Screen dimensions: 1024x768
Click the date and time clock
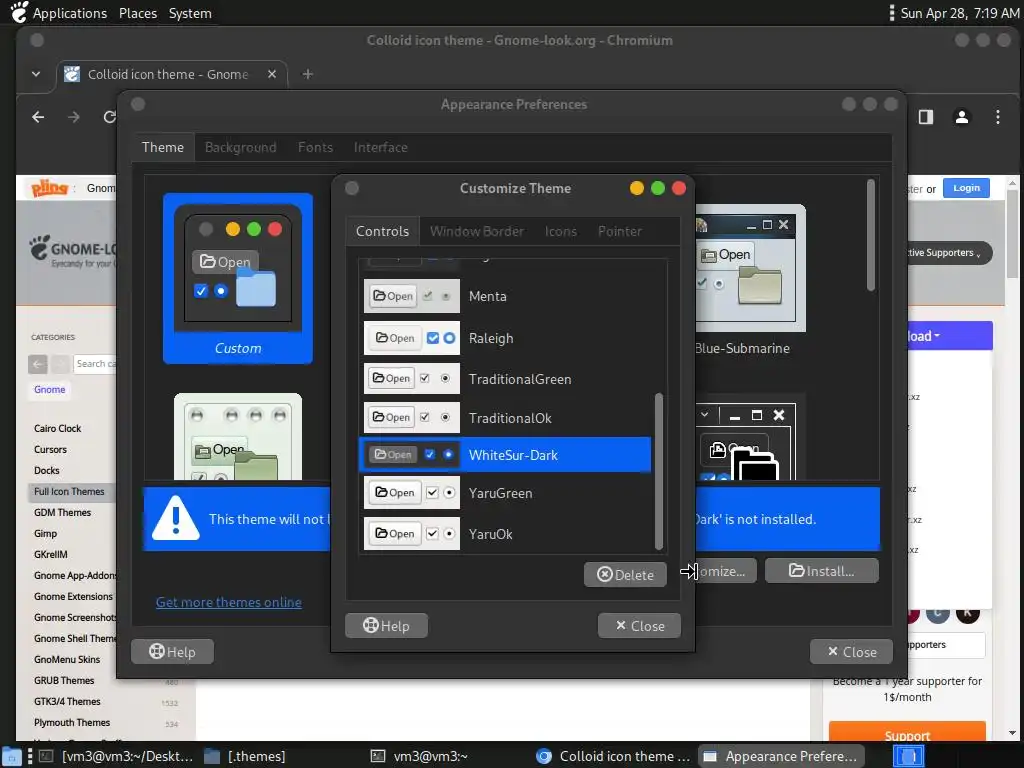[960, 13]
